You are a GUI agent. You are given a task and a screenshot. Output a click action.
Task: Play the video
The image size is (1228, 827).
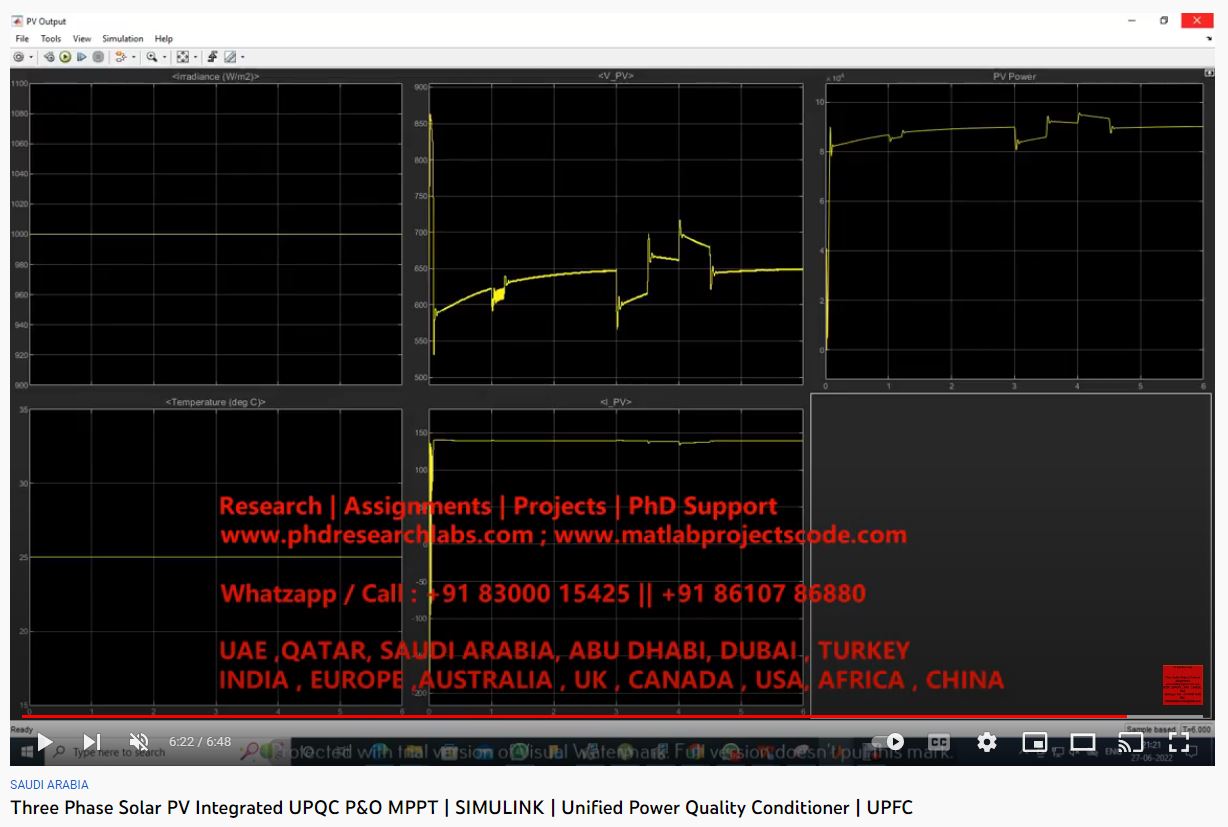pos(45,742)
